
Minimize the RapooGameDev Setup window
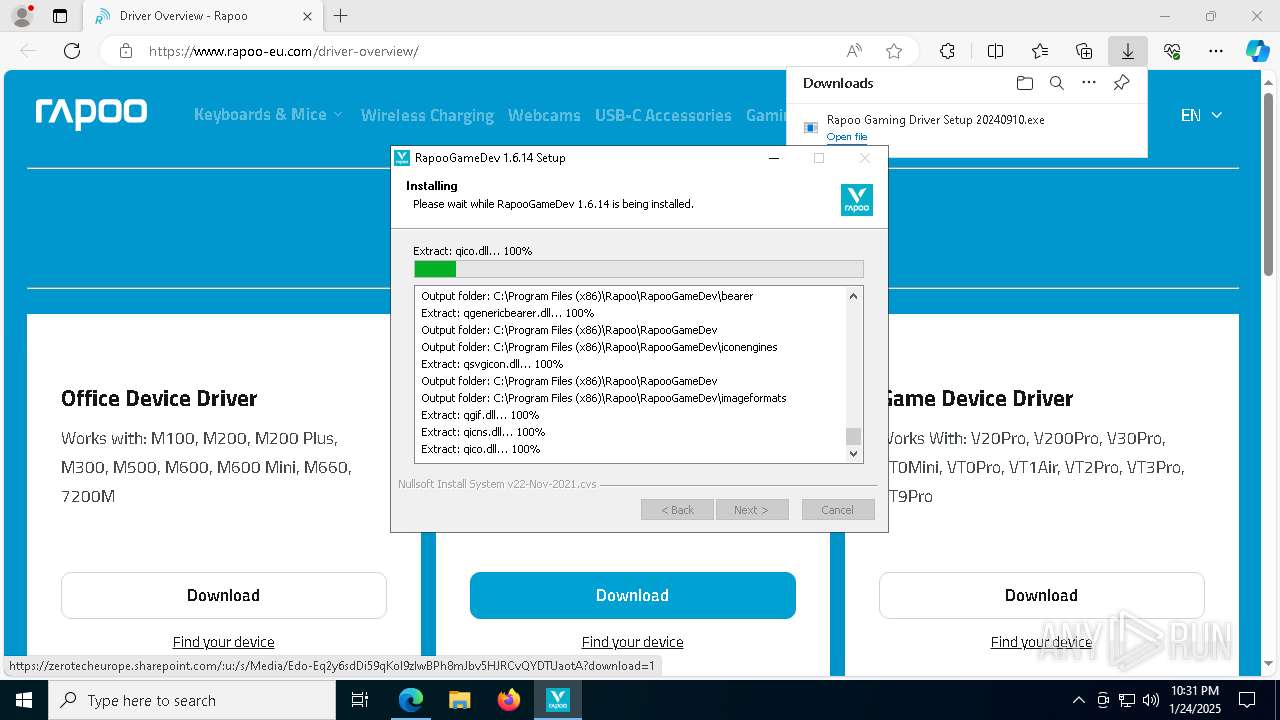click(774, 158)
